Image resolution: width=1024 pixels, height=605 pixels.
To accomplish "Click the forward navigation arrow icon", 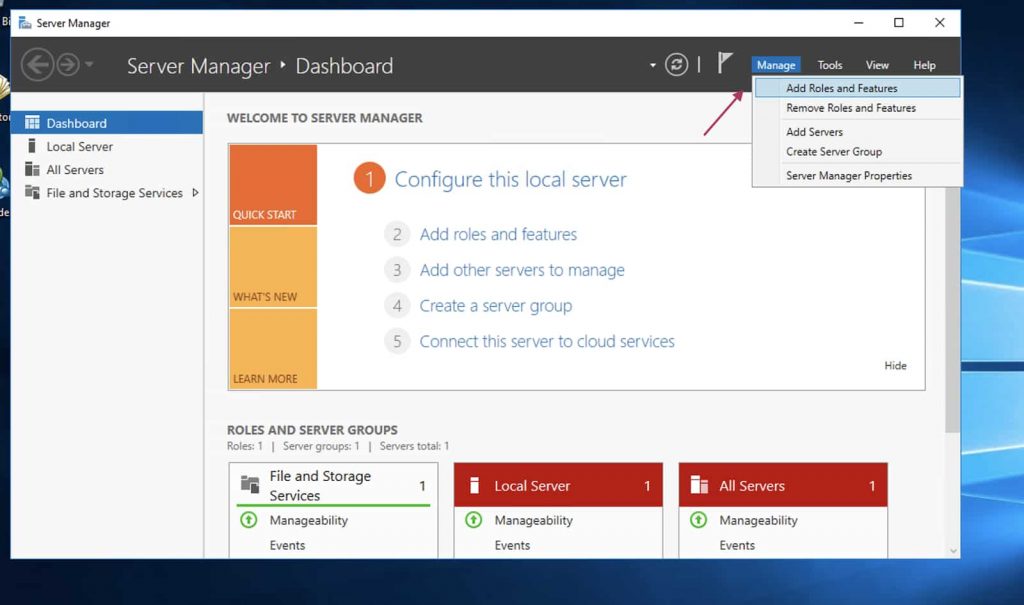I will [x=67, y=66].
